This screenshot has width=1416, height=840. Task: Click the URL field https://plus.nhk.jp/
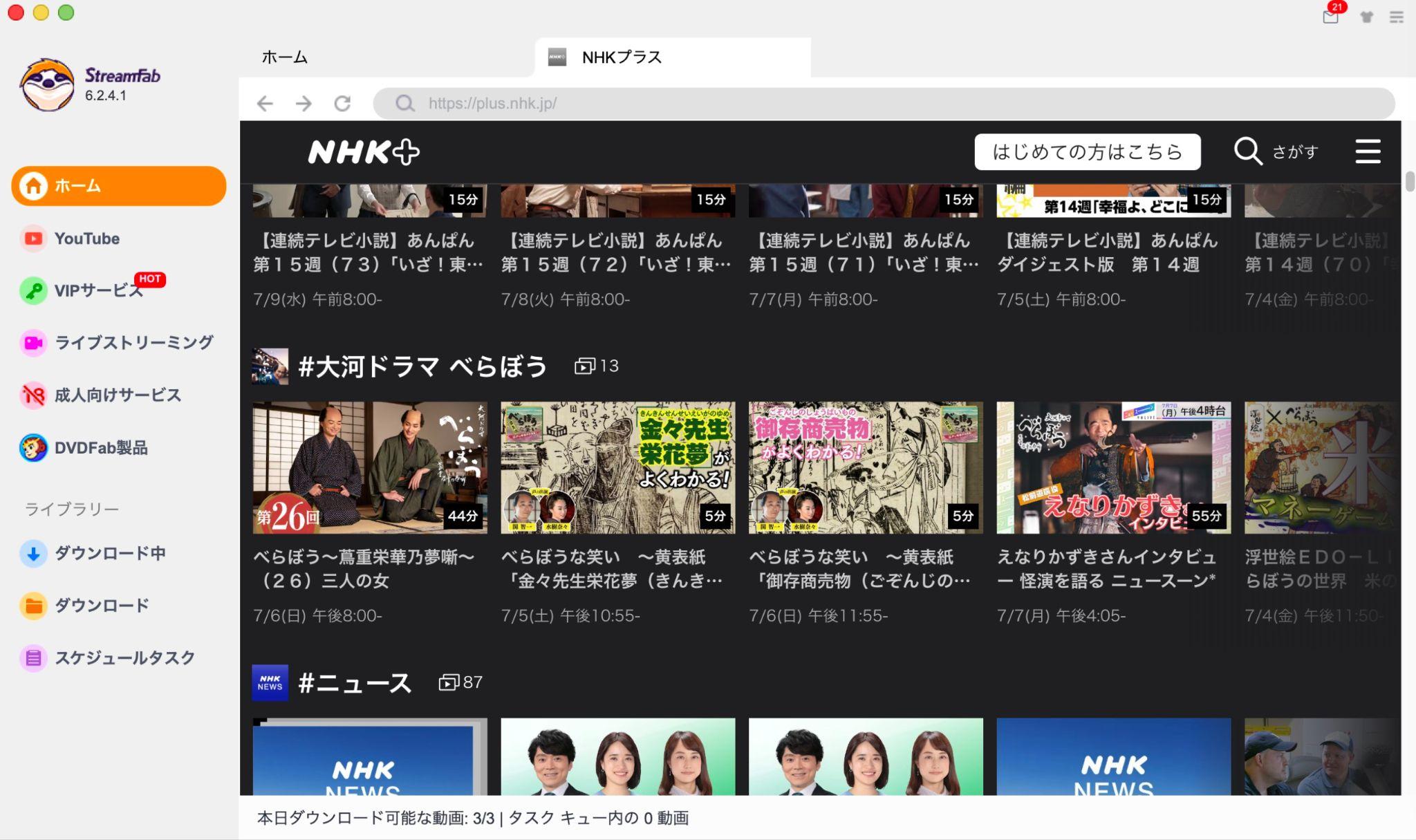point(884,104)
